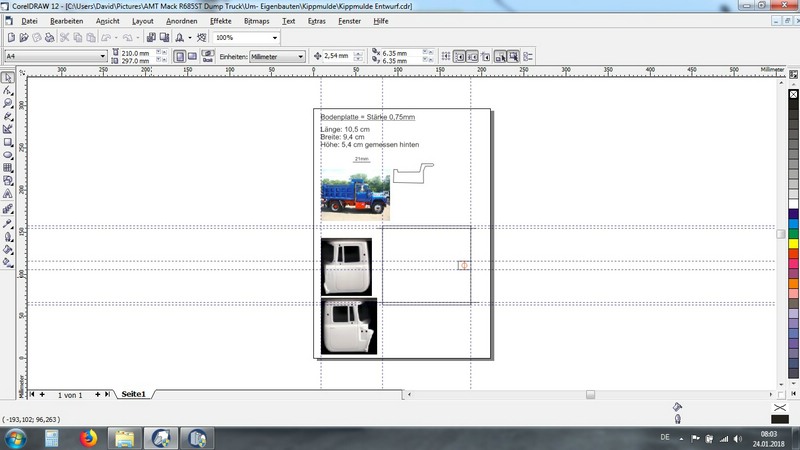This screenshot has width=800, height=450.
Task: Switch to the Seite1 page tab
Action: (x=133, y=395)
